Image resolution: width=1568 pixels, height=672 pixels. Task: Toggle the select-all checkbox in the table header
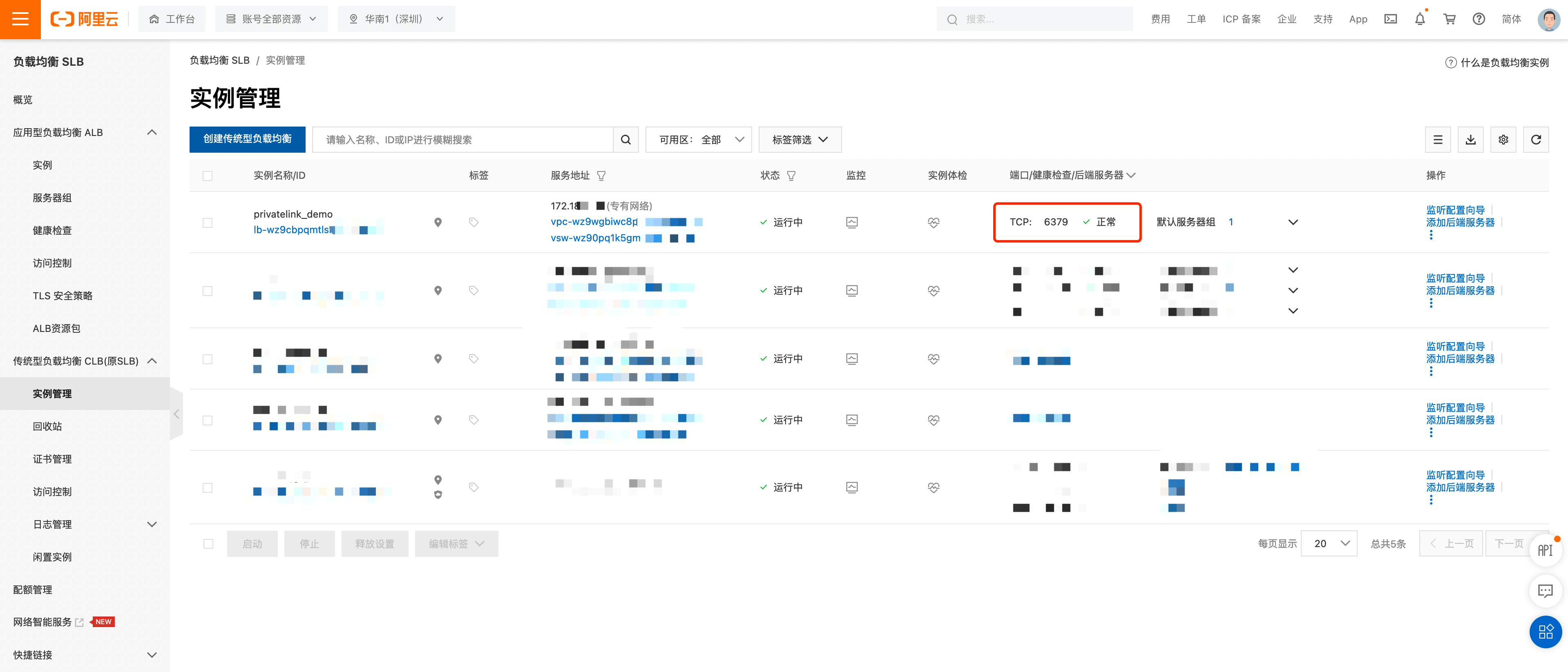point(208,175)
